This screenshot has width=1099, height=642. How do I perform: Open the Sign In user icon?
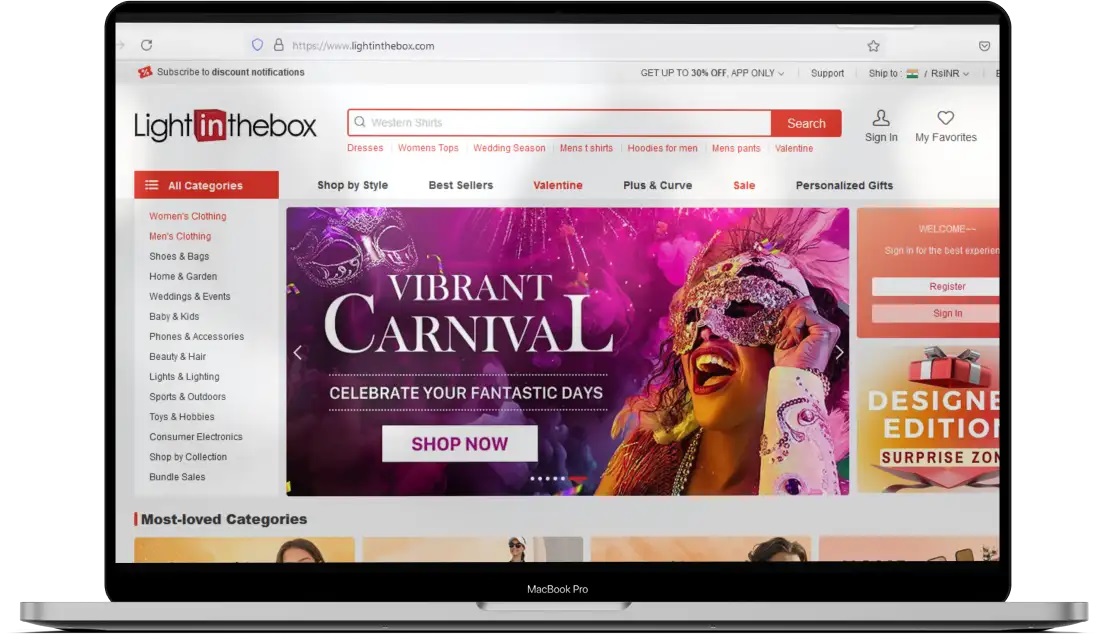(x=881, y=119)
